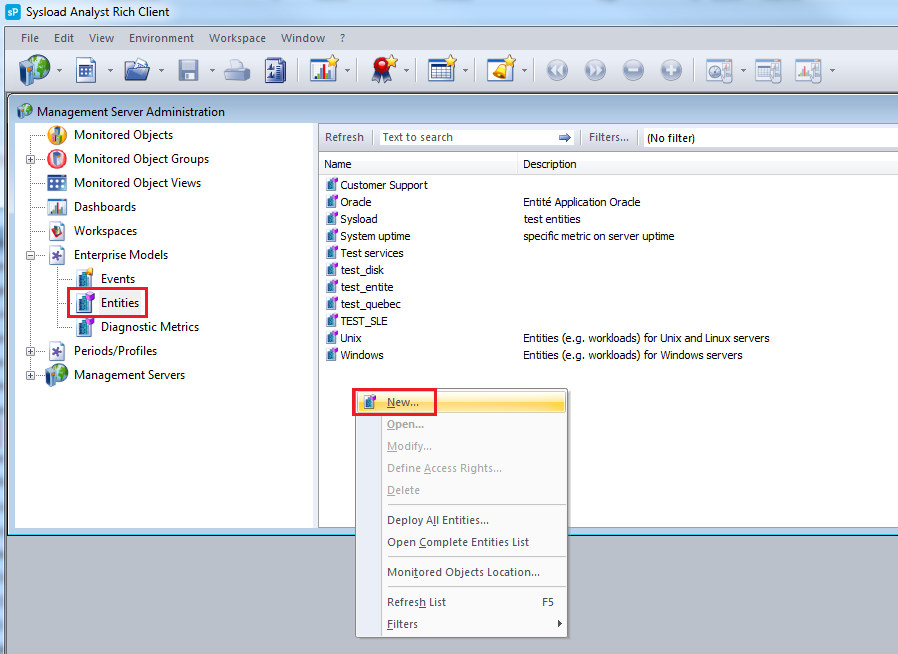
Task: Choose New... from the context menu
Action: point(460,402)
